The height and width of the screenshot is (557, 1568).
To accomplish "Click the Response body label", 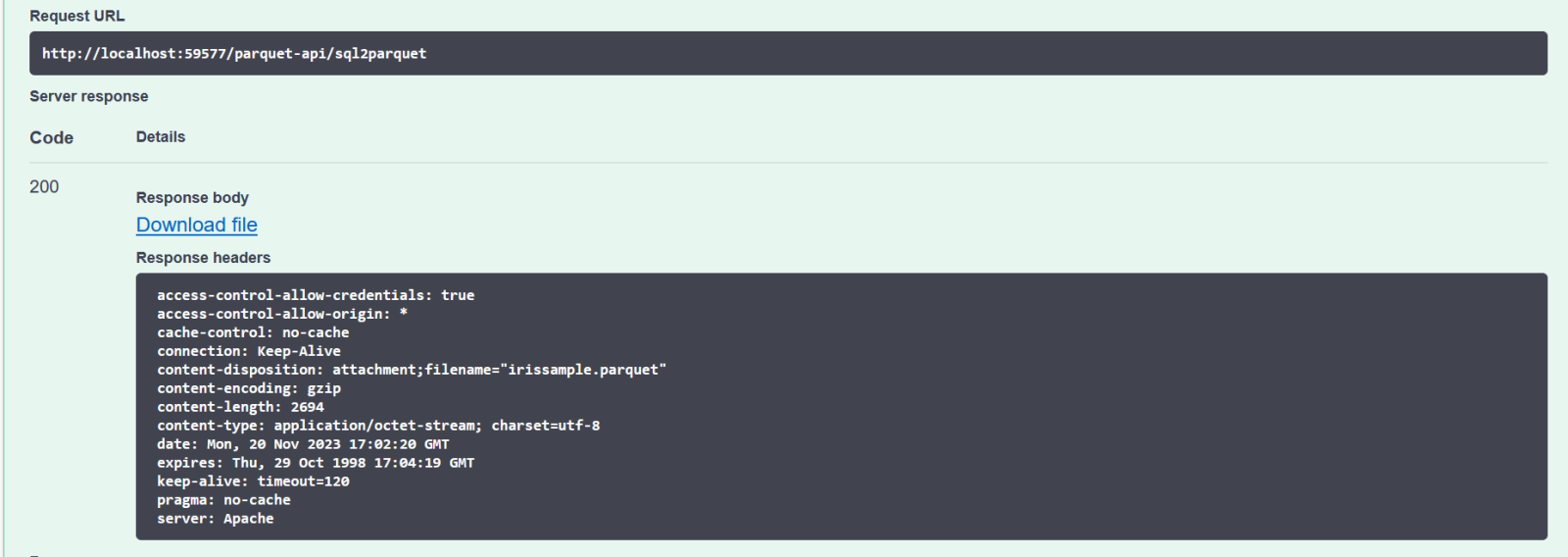I will [x=192, y=197].
